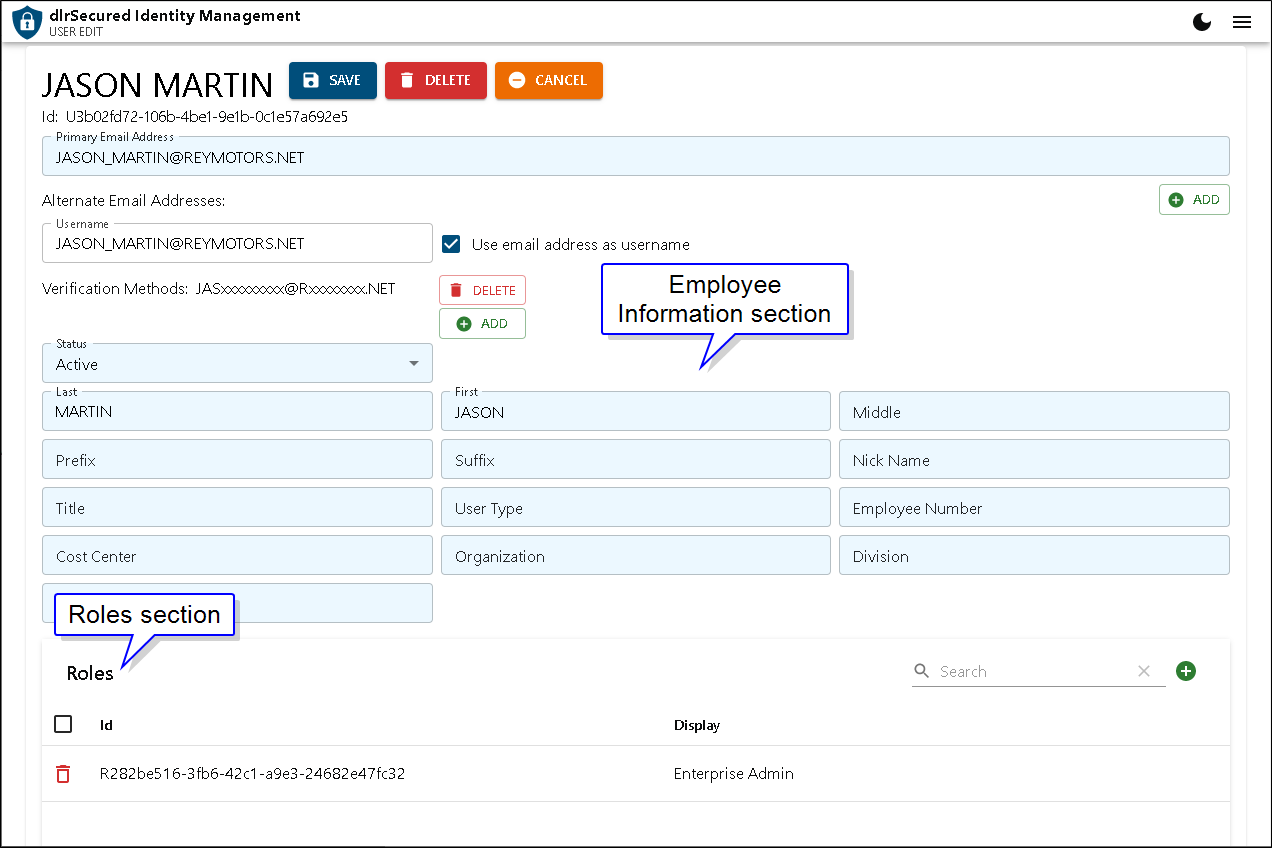Clear the Roles search with X
The width and height of the screenshot is (1272, 848).
pyautogui.click(x=1144, y=671)
